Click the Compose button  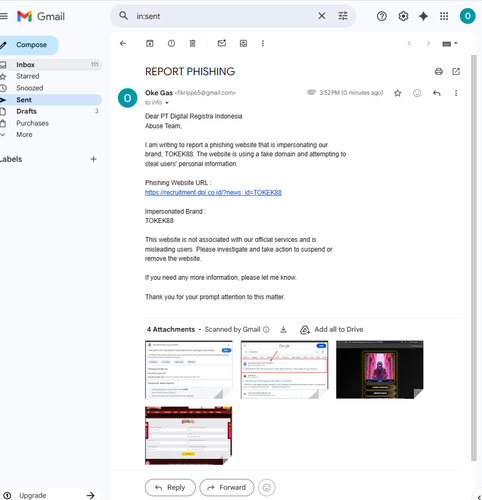28,45
